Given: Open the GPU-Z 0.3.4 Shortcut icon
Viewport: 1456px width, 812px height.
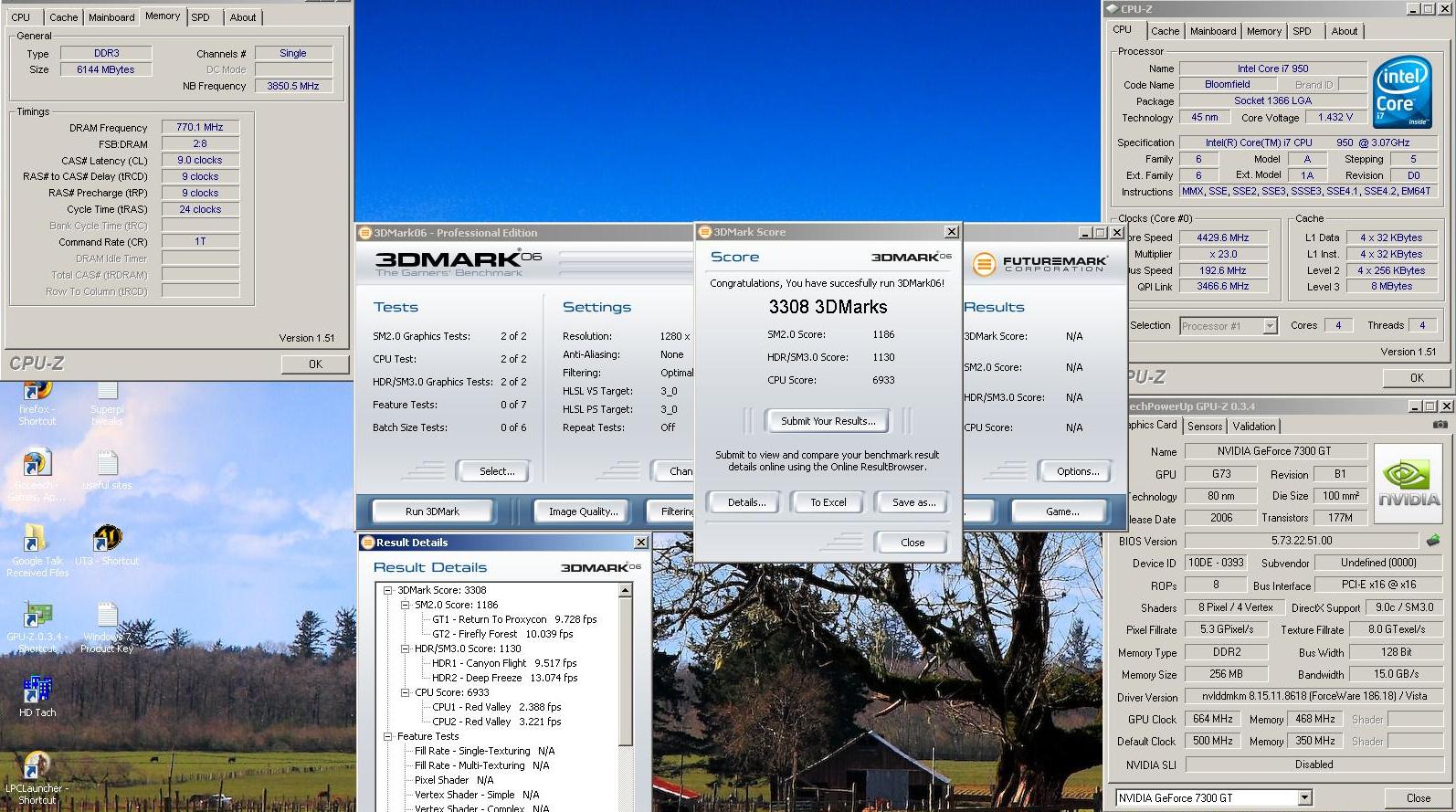Looking at the screenshot, I should point(37,627).
